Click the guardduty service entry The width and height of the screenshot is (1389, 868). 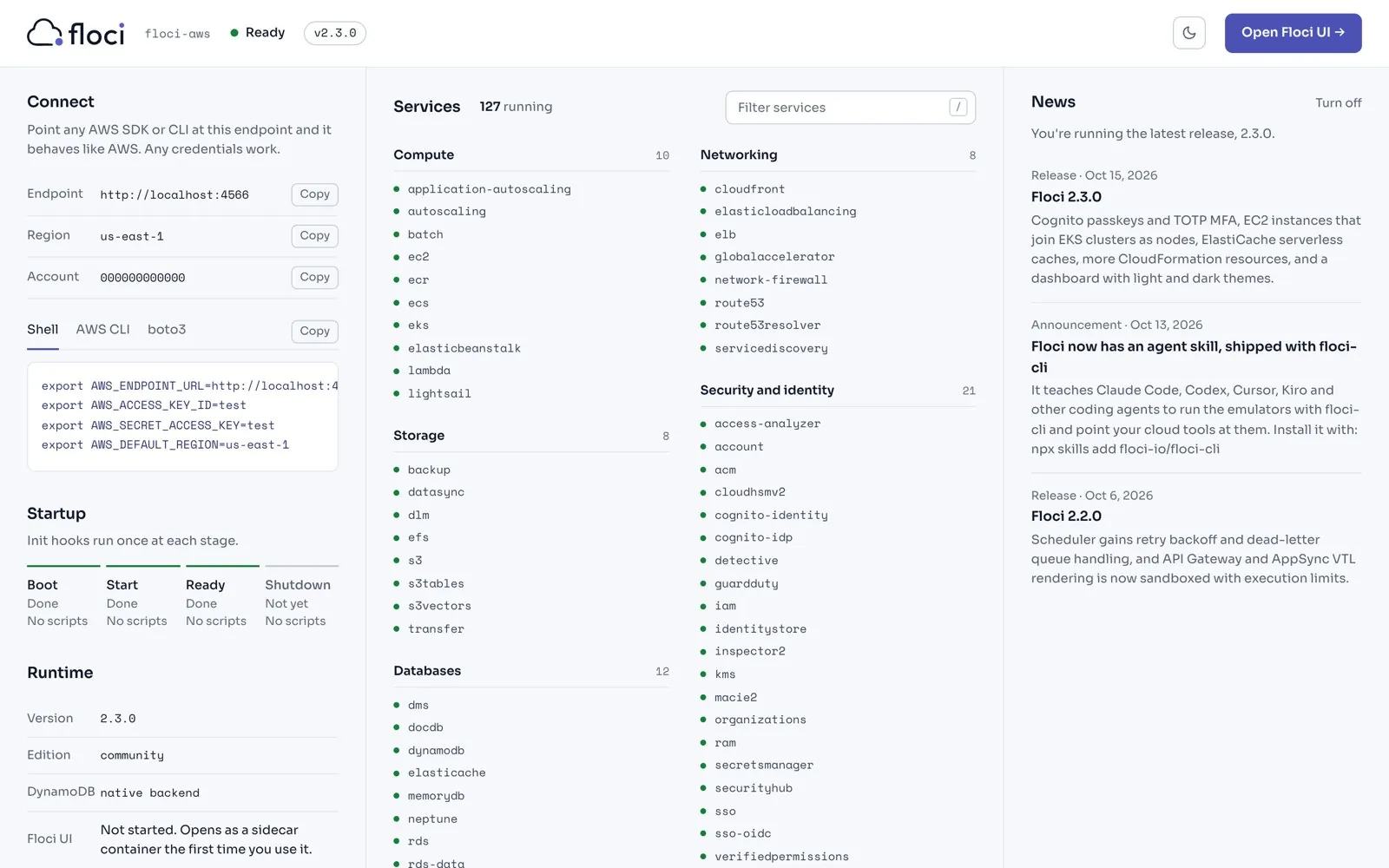click(x=747, y=584)
